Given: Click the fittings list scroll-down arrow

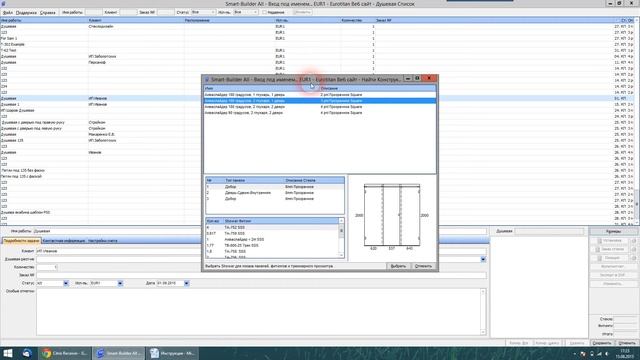Looking at the screenshot, I should point(341,255).
